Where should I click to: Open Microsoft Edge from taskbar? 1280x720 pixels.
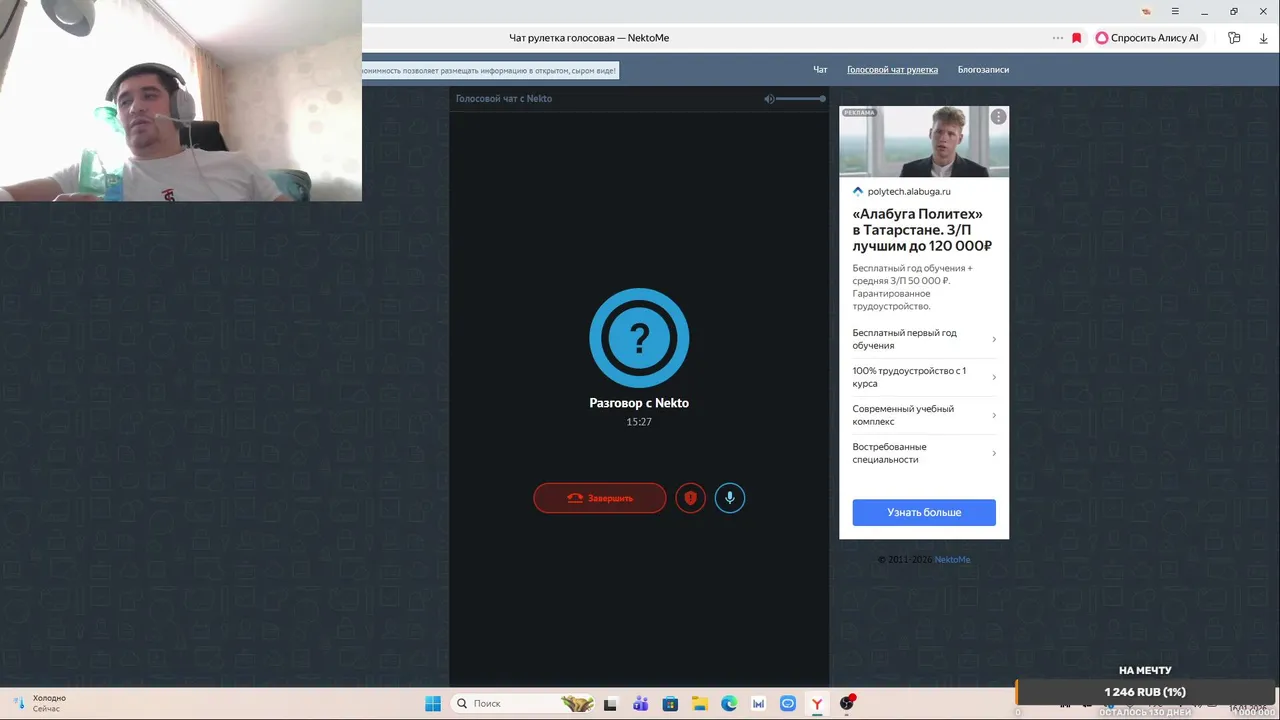point(729,704)
